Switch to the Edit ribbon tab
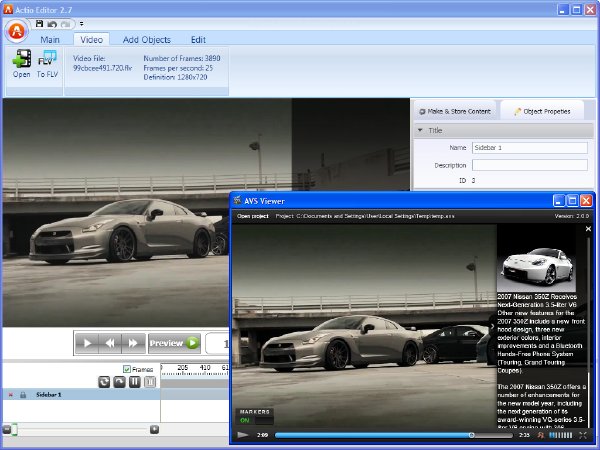600x450 pixels. point(198,40)
